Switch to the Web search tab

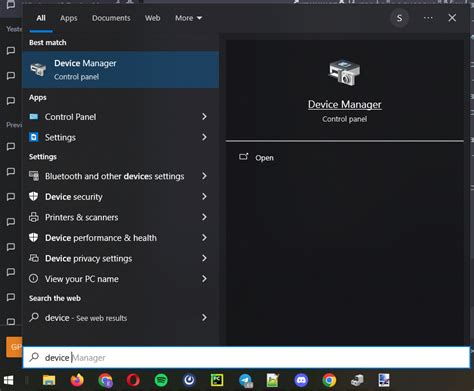click(x=152, y=18)
